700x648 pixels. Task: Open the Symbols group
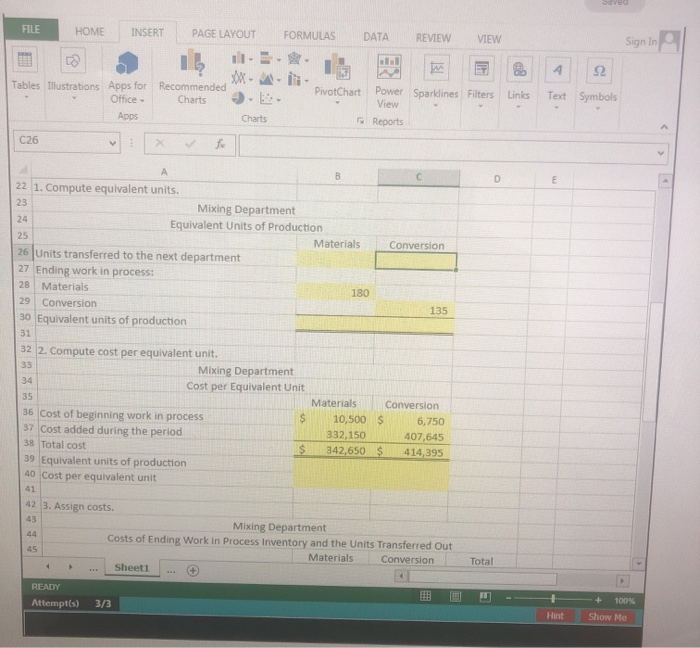pyautogui.click(x=600, y=71)
